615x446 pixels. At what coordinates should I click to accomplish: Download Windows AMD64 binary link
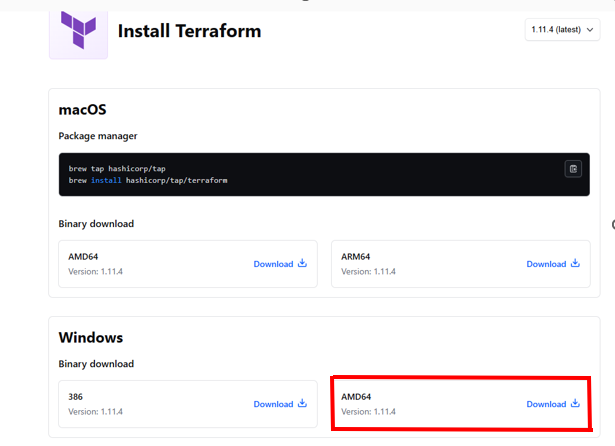tap(553, 404)
